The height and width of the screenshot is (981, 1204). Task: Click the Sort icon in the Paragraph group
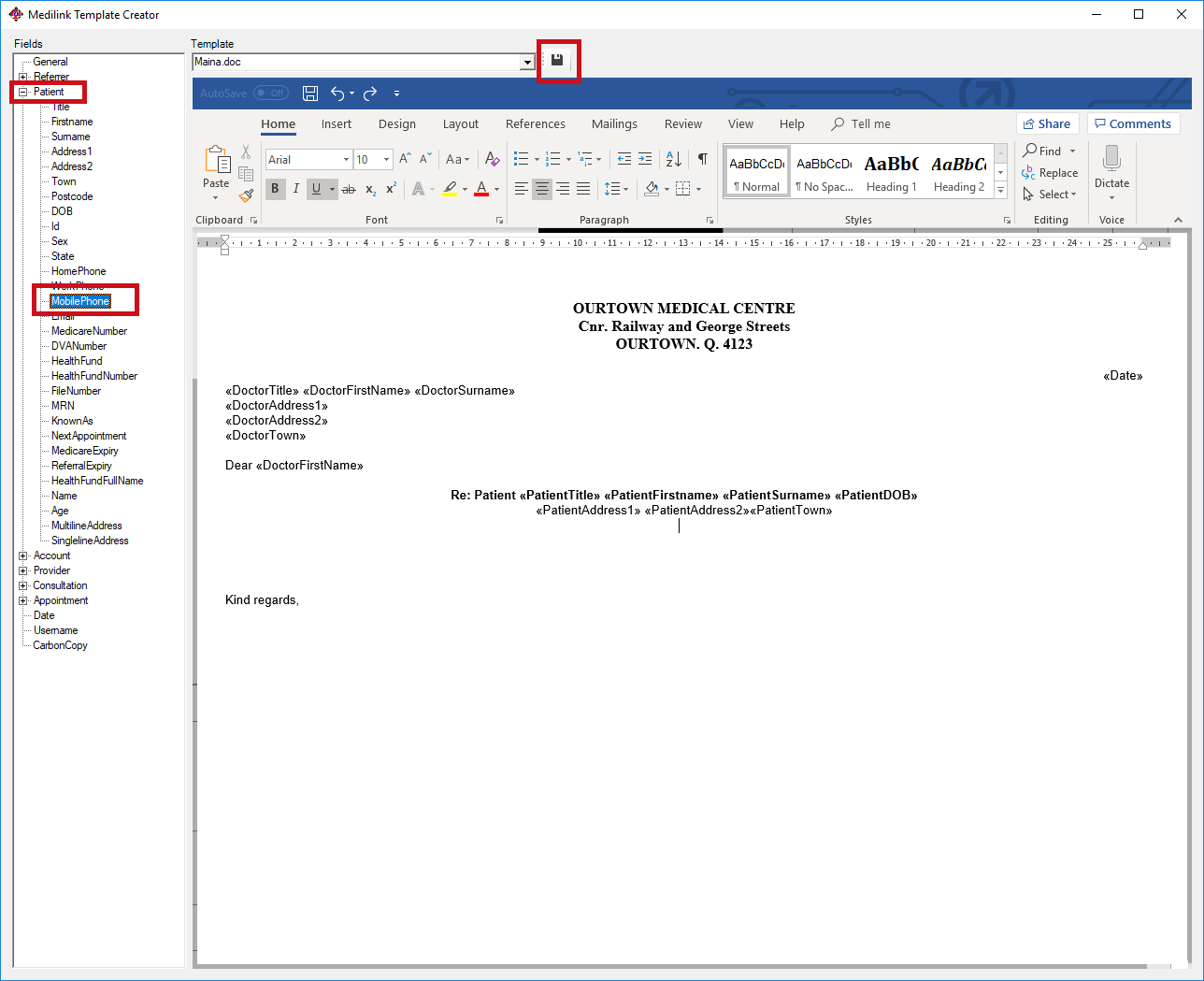673,159
